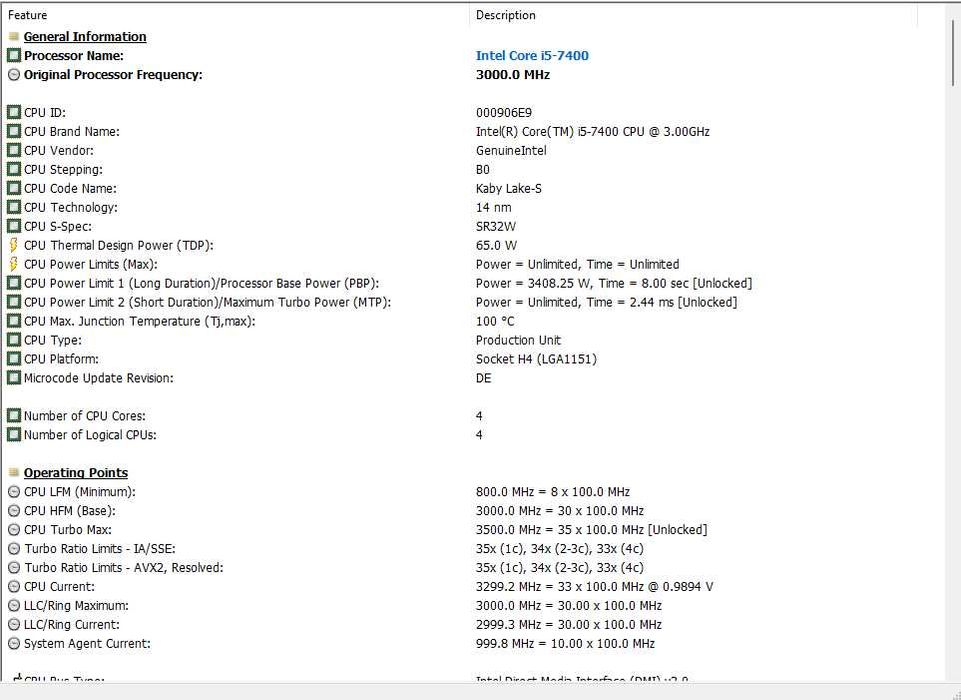Open the Intel Core i5-7400 link

[532, 56]
